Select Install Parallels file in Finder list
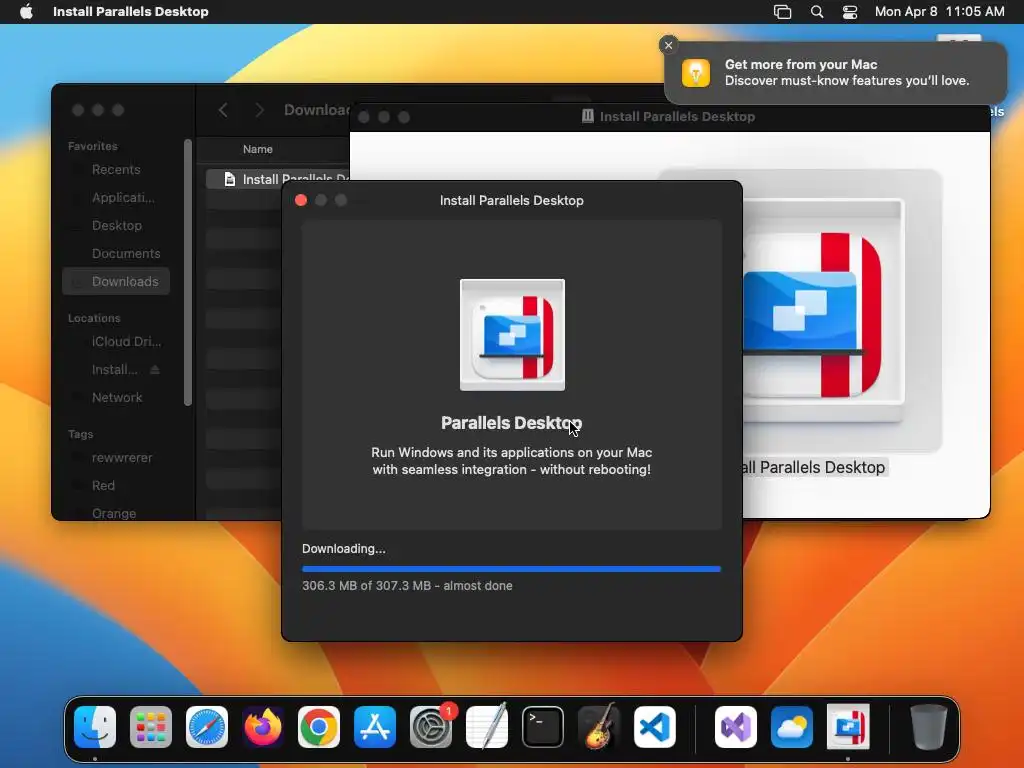Screen dimensions: 1024x768 tap(278, 179)
